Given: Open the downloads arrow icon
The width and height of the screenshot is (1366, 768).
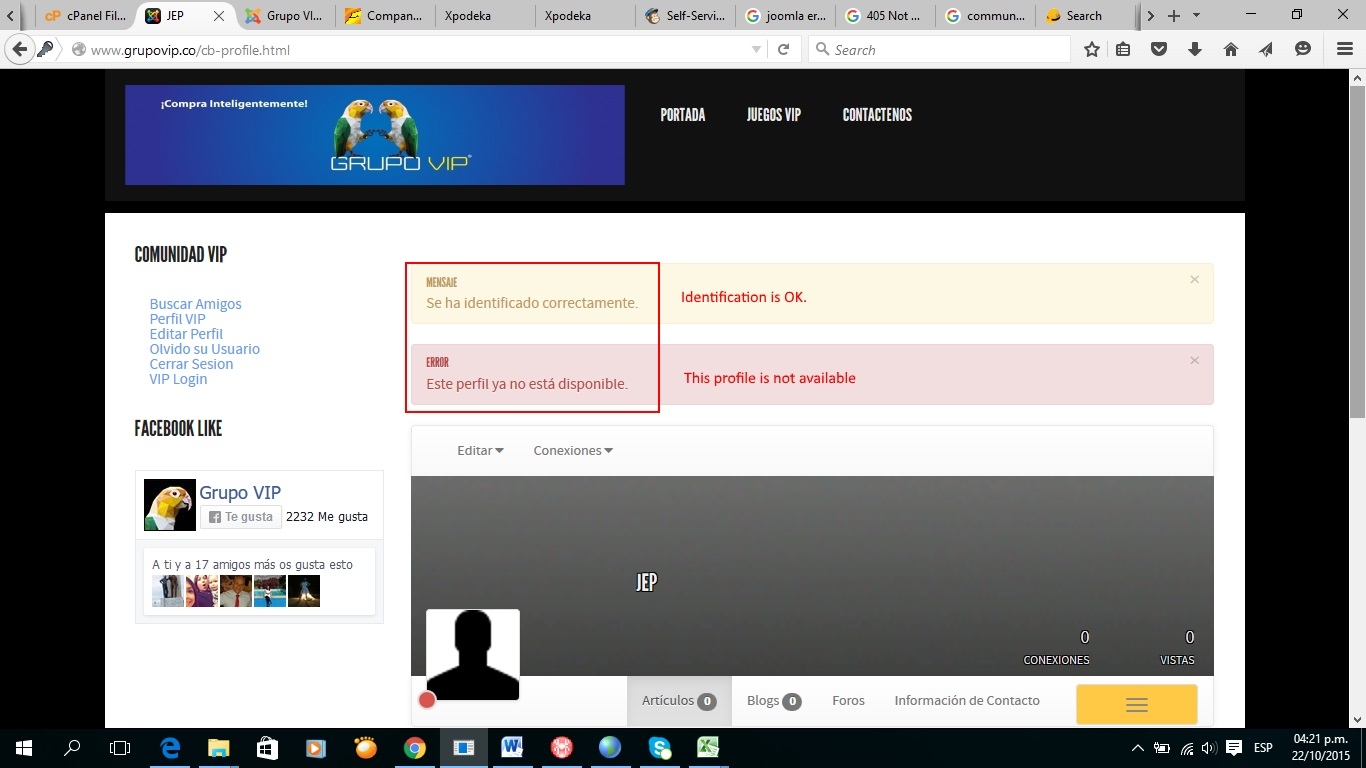Looking at the screenshot, I should coord(1195,49).
